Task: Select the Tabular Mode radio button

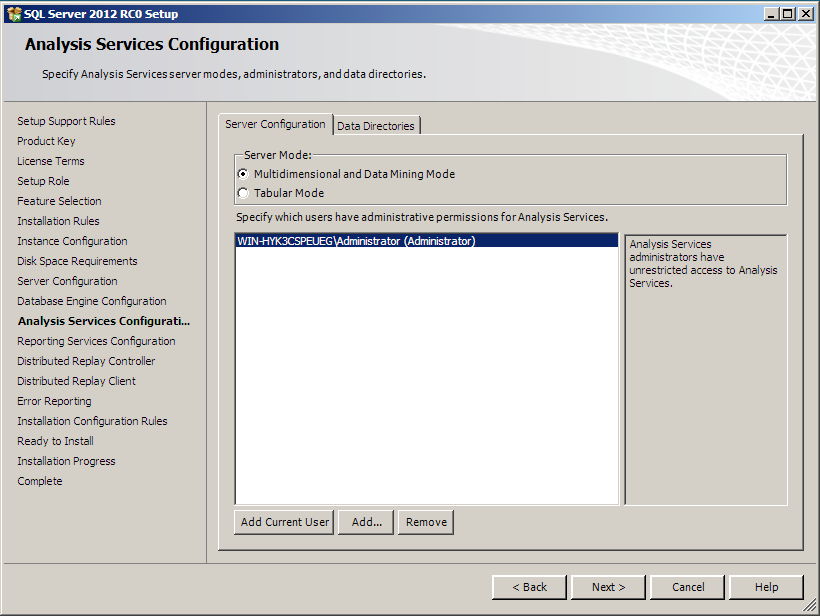Action: (x=243, y=193)
